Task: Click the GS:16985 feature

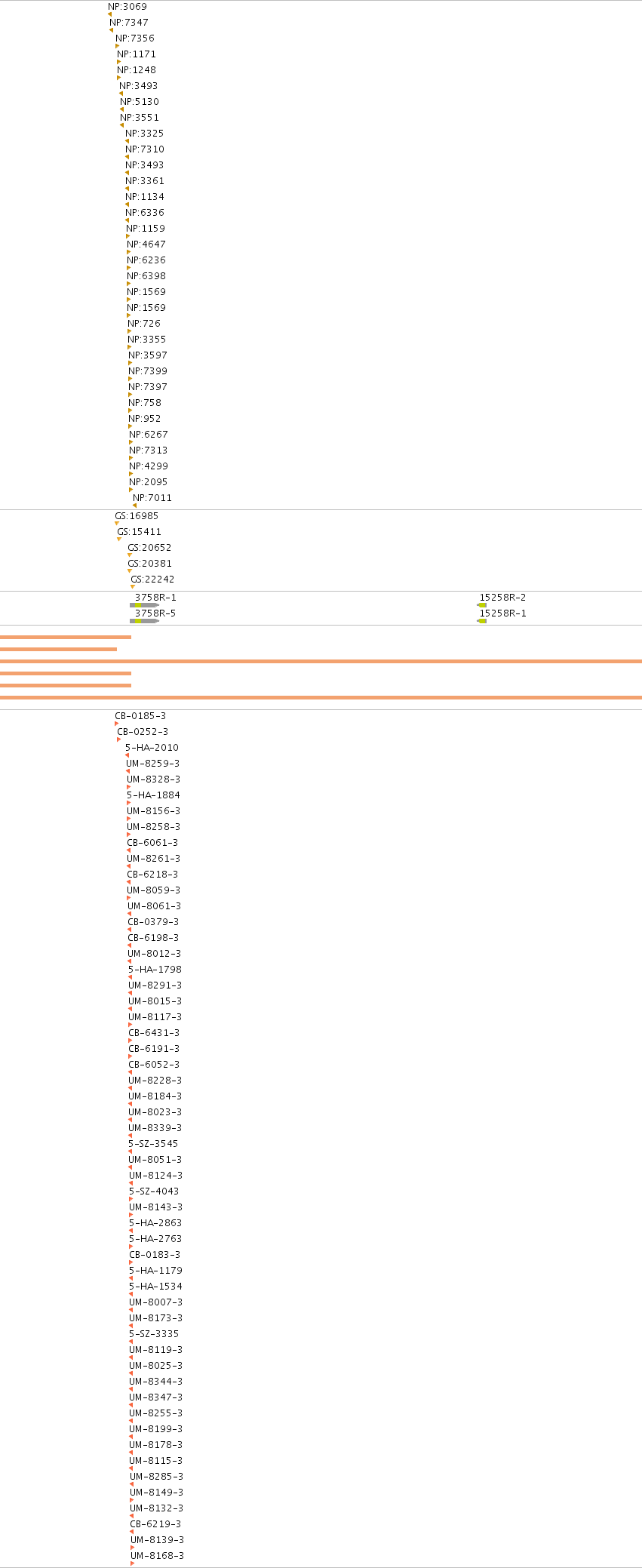Action: [137, 516]
